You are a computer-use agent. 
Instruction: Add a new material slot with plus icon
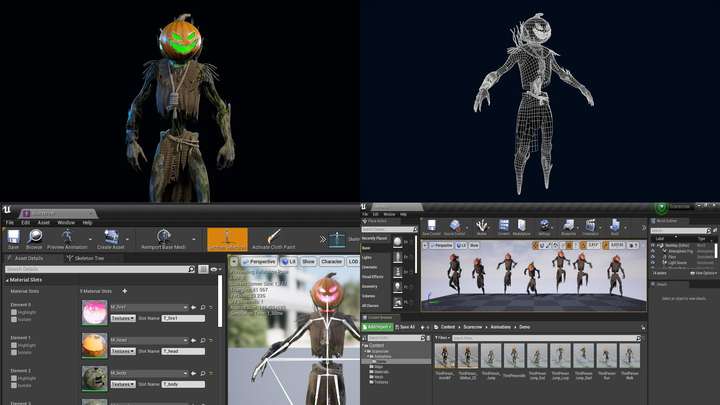(124, 291)
